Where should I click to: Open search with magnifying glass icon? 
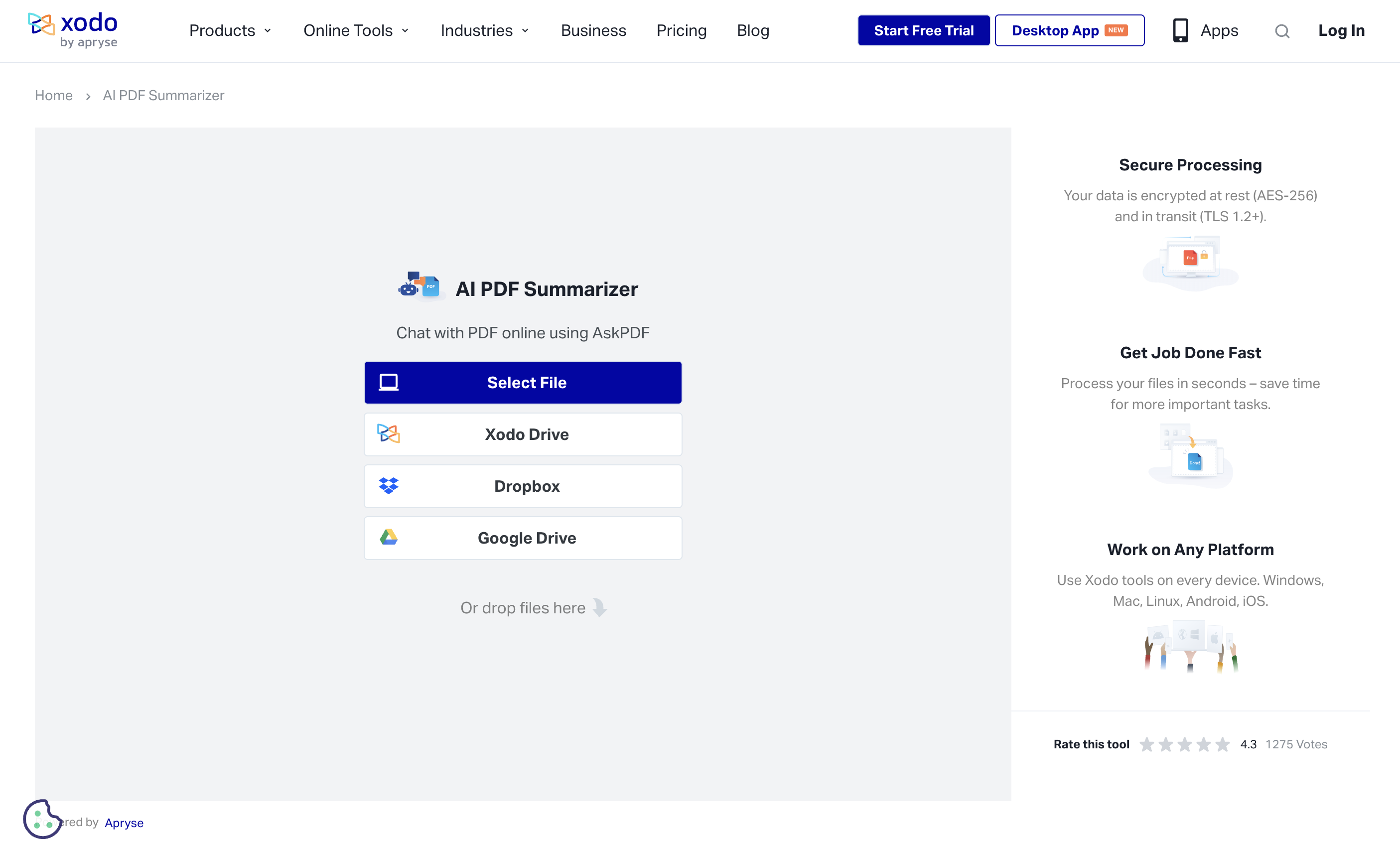coord(1281,31)
